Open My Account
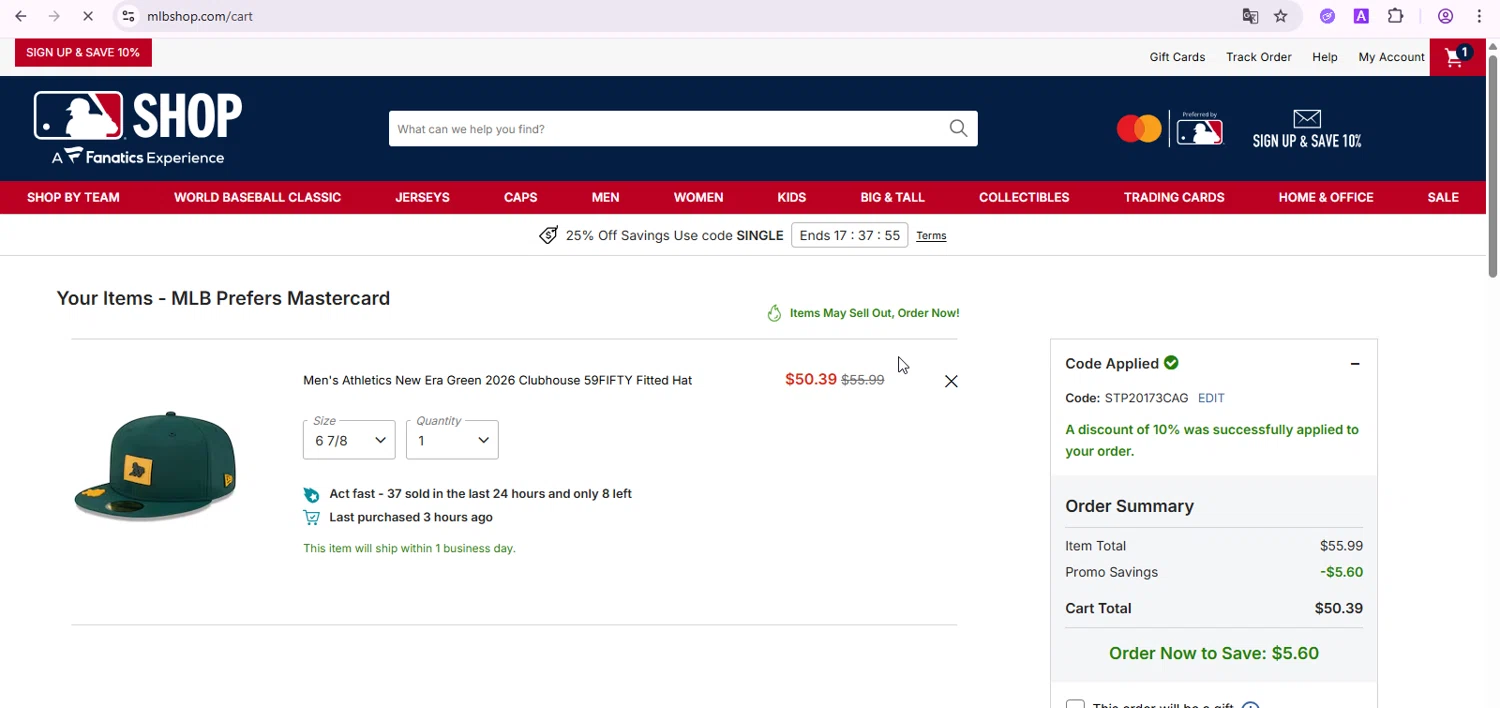 (1391, 57)
